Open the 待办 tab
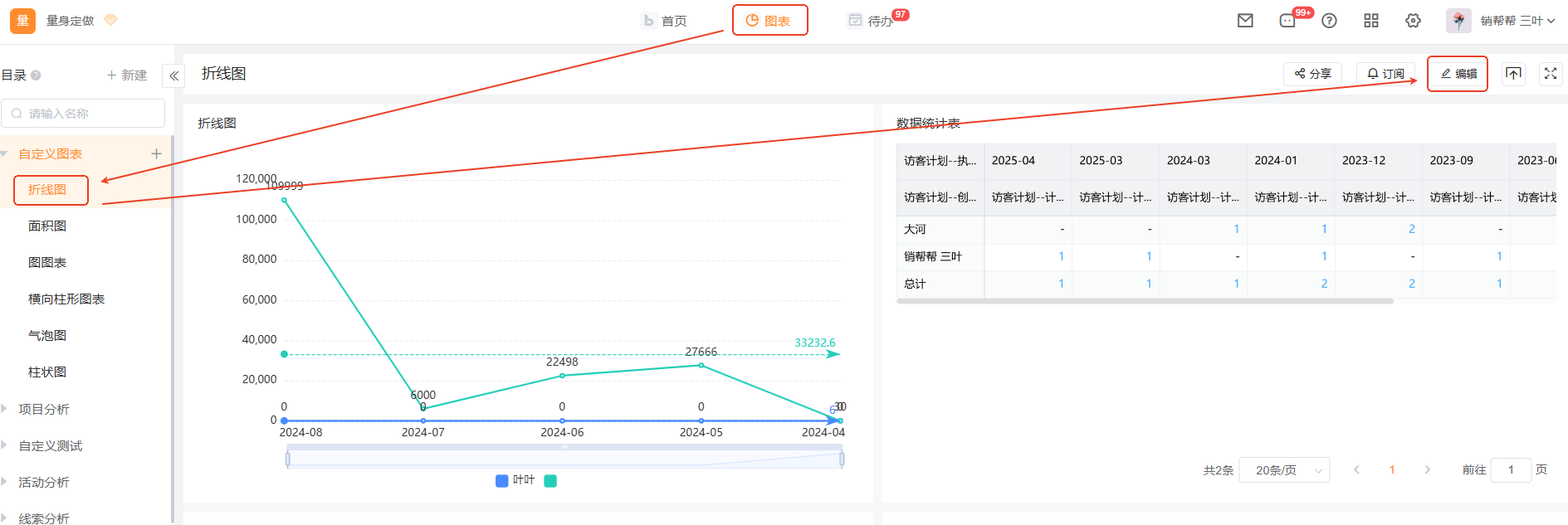The image size is (1568, 525). [x=871, y=21]
